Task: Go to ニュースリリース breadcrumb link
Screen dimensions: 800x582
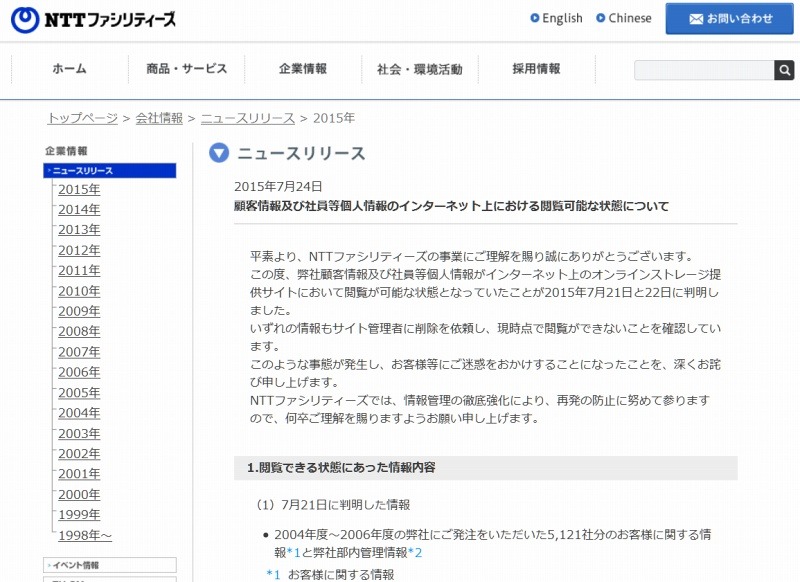Action: click(248, 118)
